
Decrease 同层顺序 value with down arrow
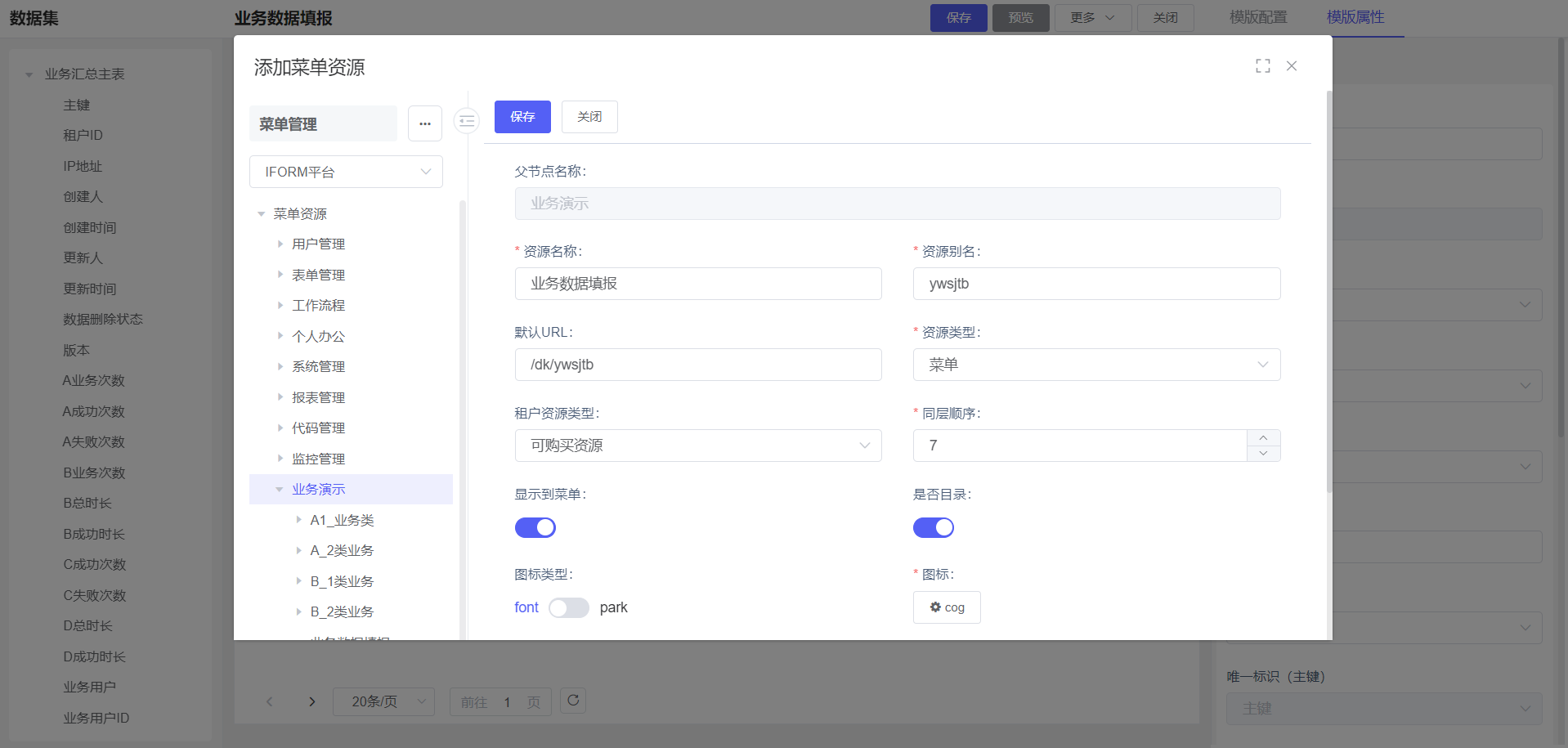pyautogui.click(x=1263, y=453)
